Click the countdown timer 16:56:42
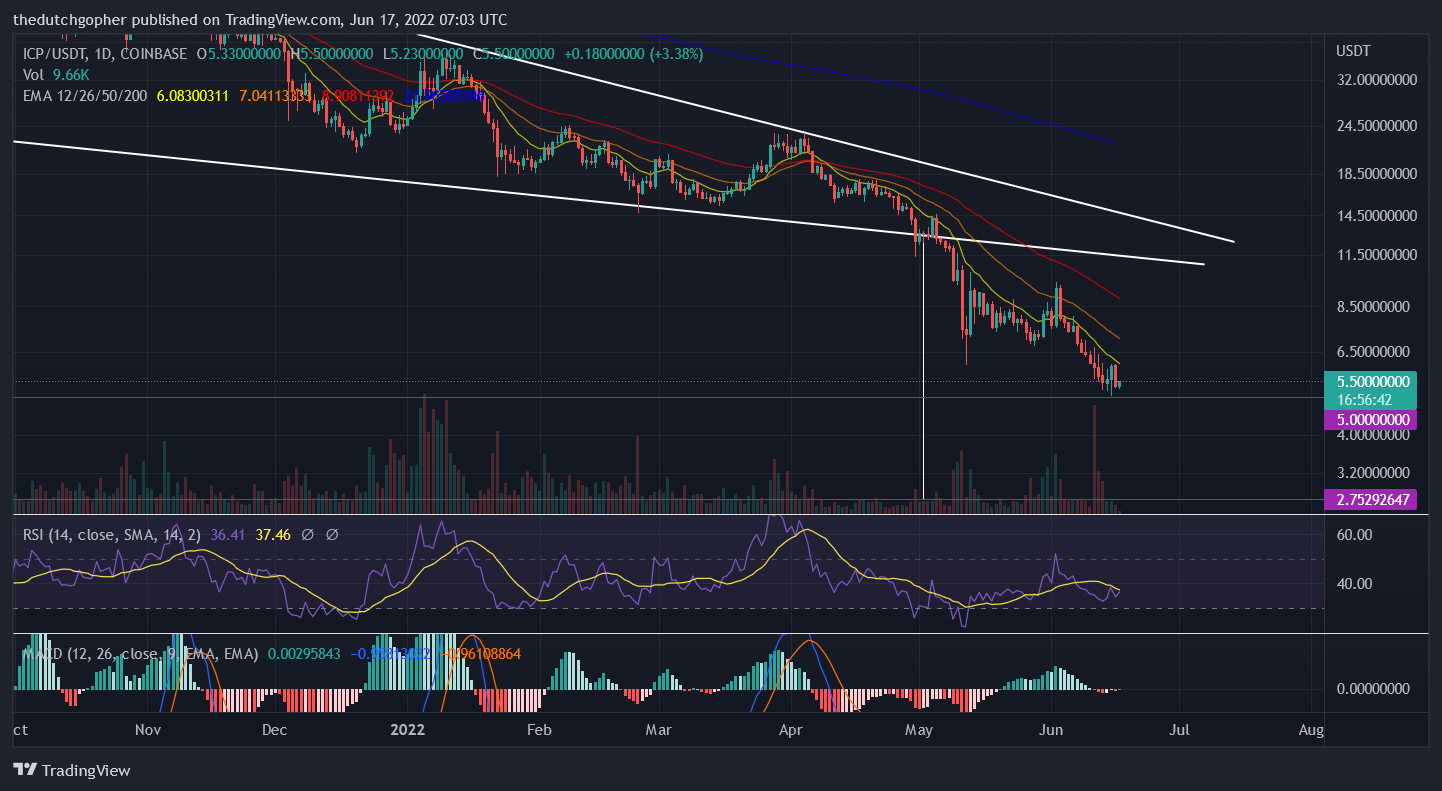The height and width of the screenshot is (791, 1442). (1364, 398)
